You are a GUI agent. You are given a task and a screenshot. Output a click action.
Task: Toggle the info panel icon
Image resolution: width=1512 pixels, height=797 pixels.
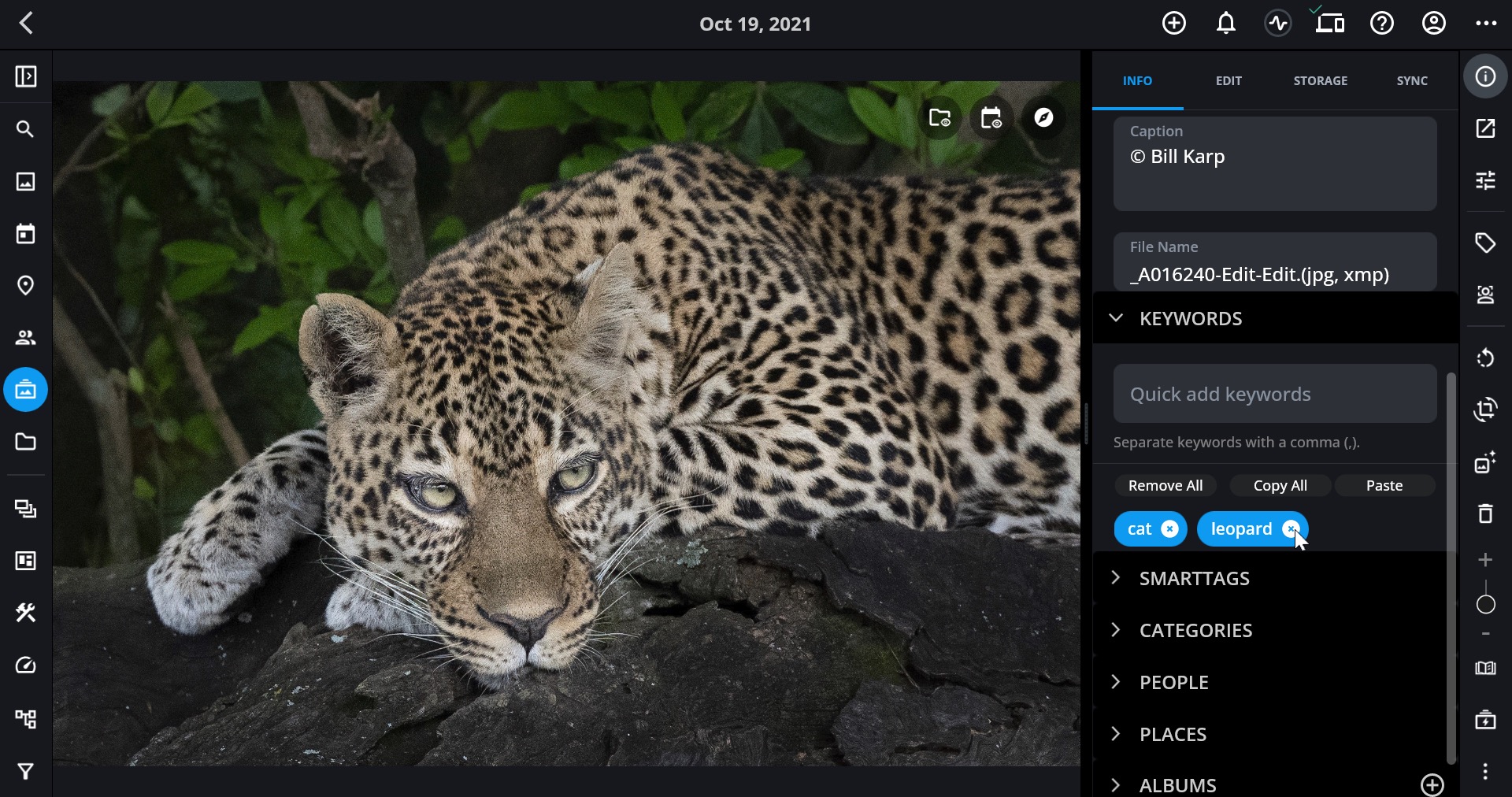pyautogui.click(x=1485, y=76)
